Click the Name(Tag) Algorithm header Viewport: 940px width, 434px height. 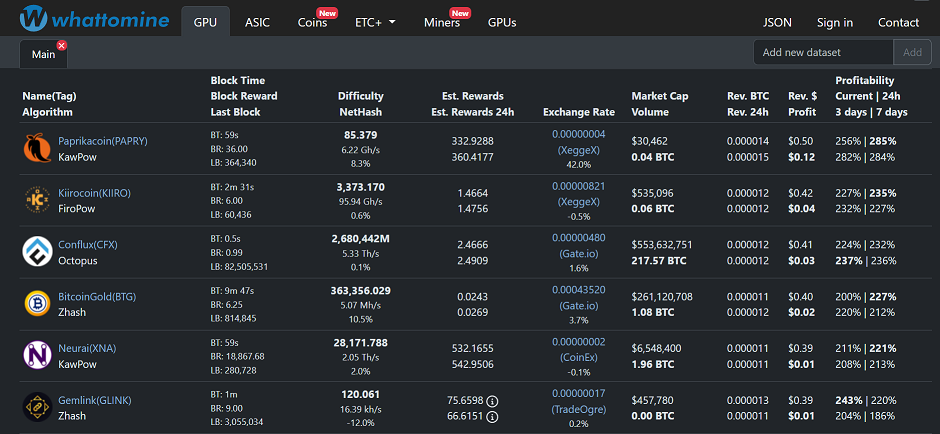[x=49, y=104]
